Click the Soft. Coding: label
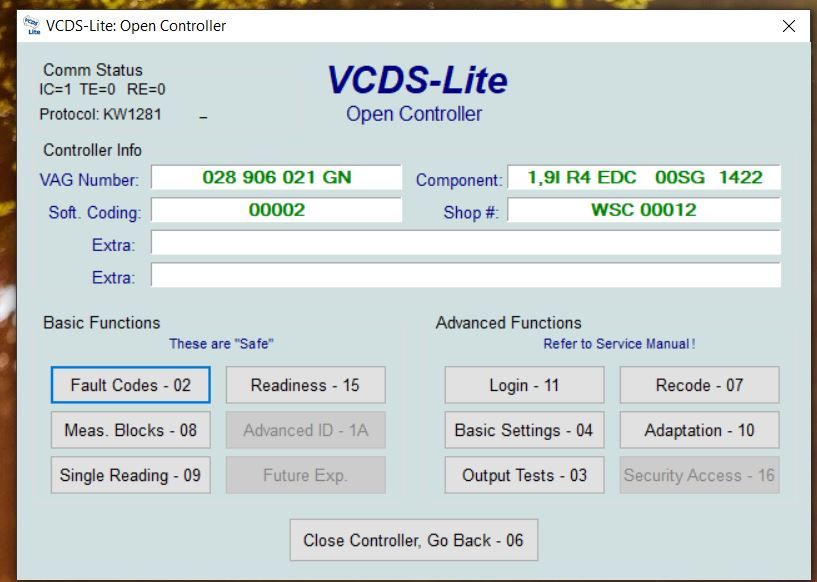817x582 pixels. click(x=95, y=213)
